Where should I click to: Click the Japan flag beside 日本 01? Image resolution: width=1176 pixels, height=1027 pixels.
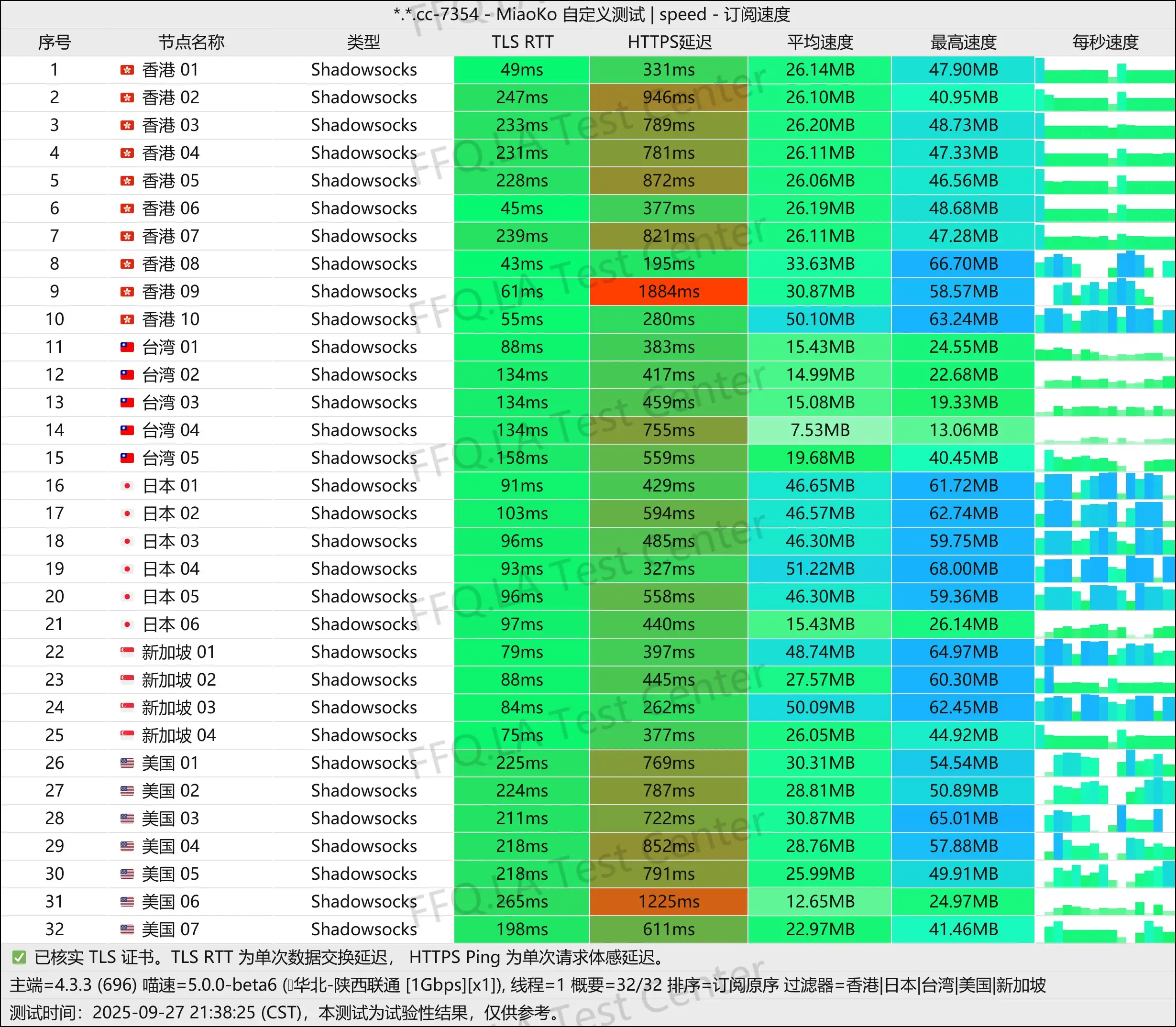tap(127, 485)
